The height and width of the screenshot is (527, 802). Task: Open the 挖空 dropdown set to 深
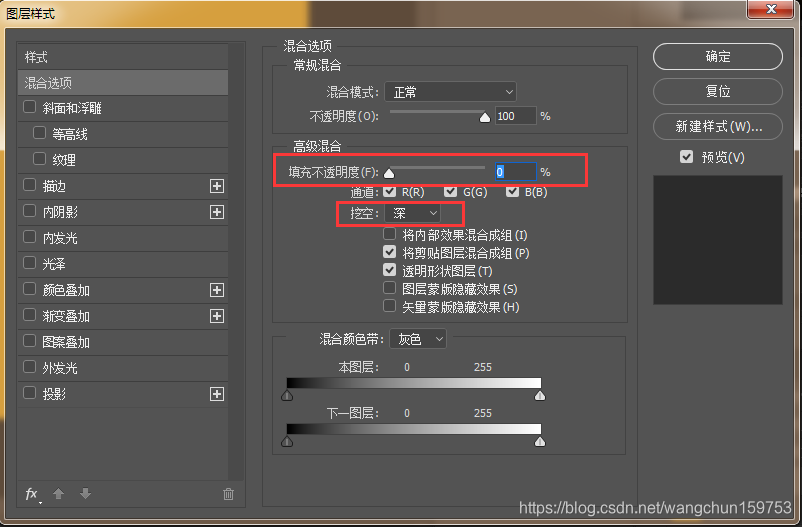click(x=412, y=213)
